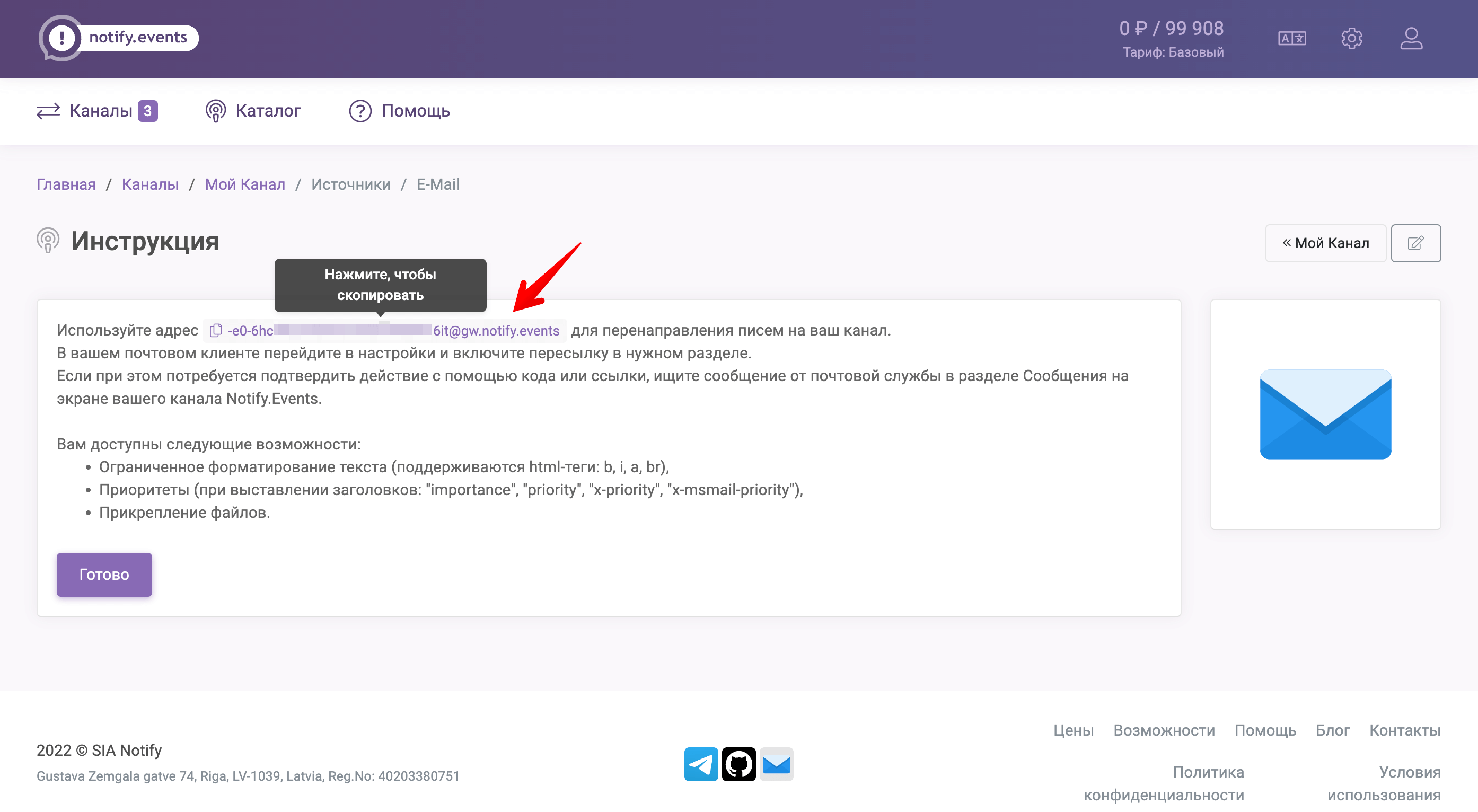Click the Готово button

104,574
